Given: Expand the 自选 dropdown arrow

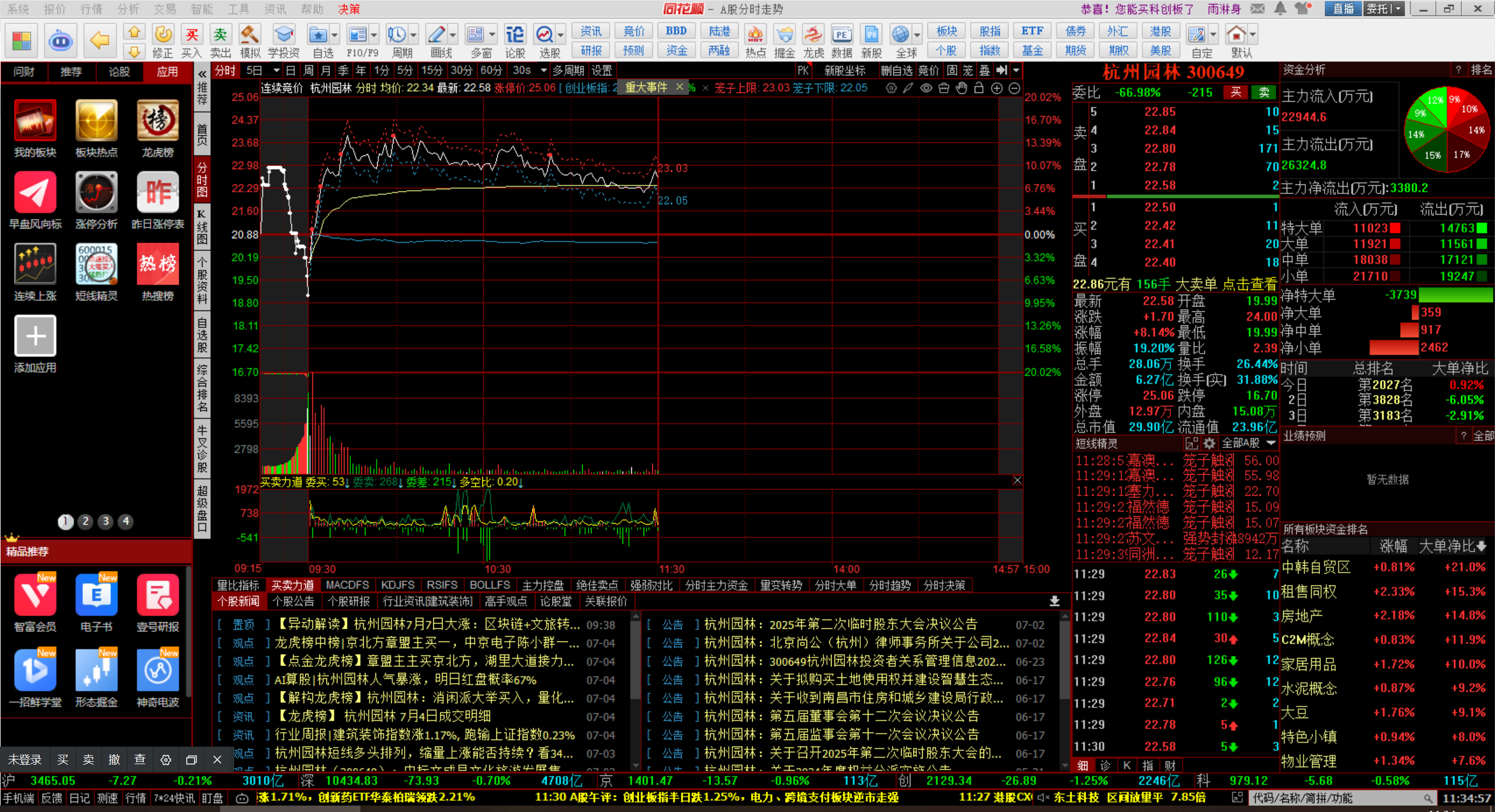Looking at the screenshot, I should 335,35.
